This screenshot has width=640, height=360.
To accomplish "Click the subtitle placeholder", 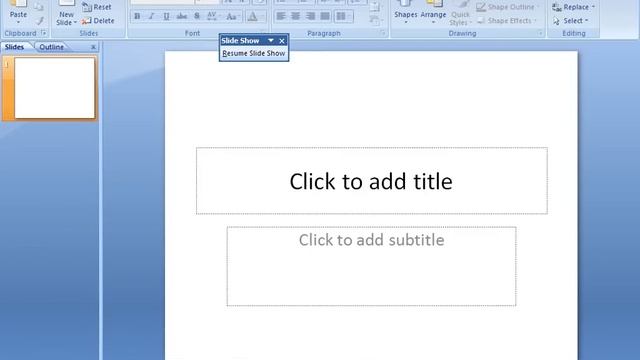I will click(x=371, y=266).
